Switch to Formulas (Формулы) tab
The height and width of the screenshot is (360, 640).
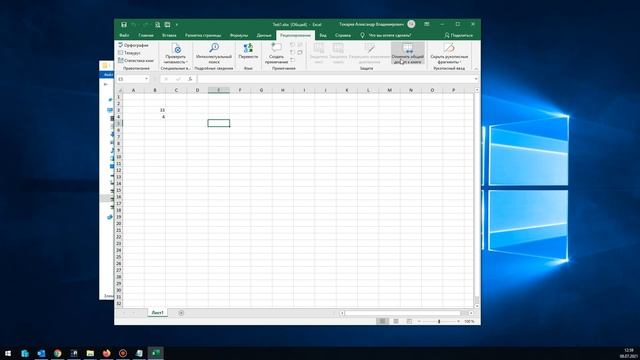[239, 35]
